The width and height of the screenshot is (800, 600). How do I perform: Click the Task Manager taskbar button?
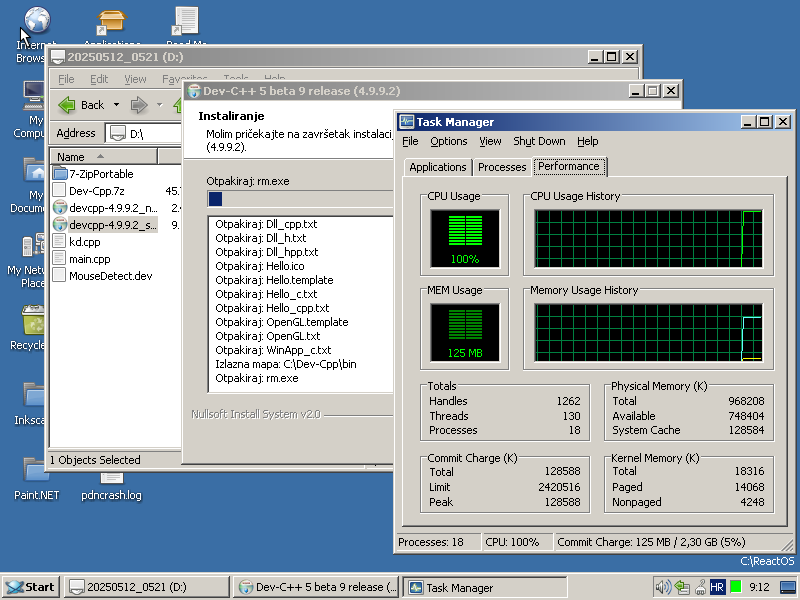coord(485,587)
